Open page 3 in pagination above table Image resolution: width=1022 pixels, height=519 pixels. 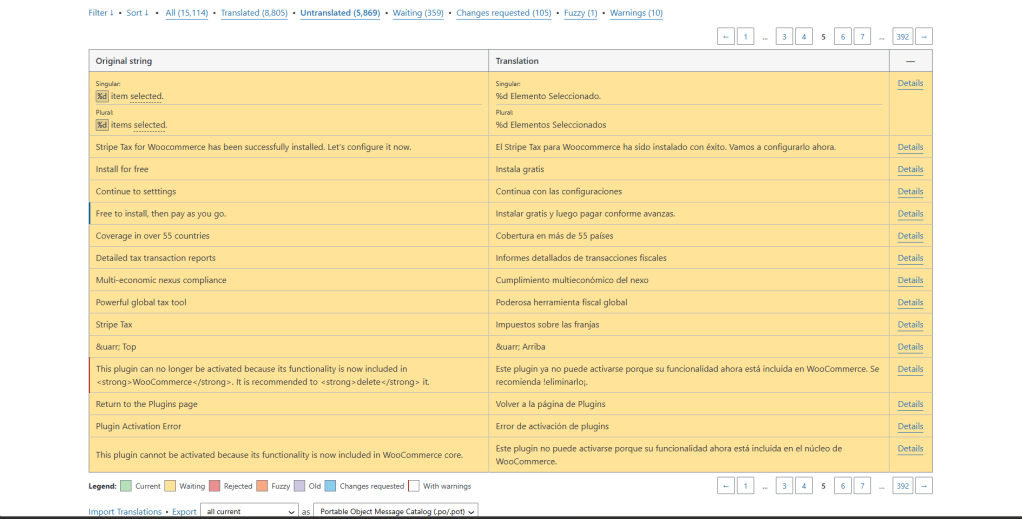pyautogui.click(x=785, y=37)
